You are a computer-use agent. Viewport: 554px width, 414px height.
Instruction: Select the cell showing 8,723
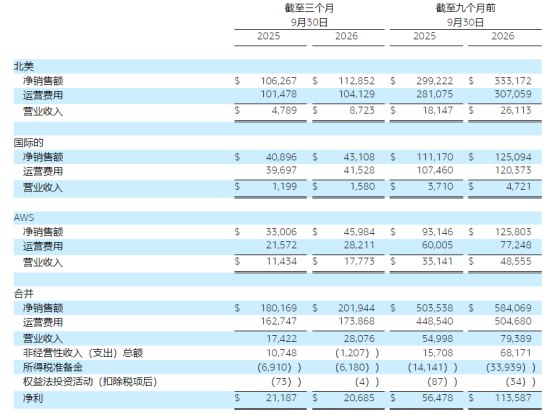[362, 111]
